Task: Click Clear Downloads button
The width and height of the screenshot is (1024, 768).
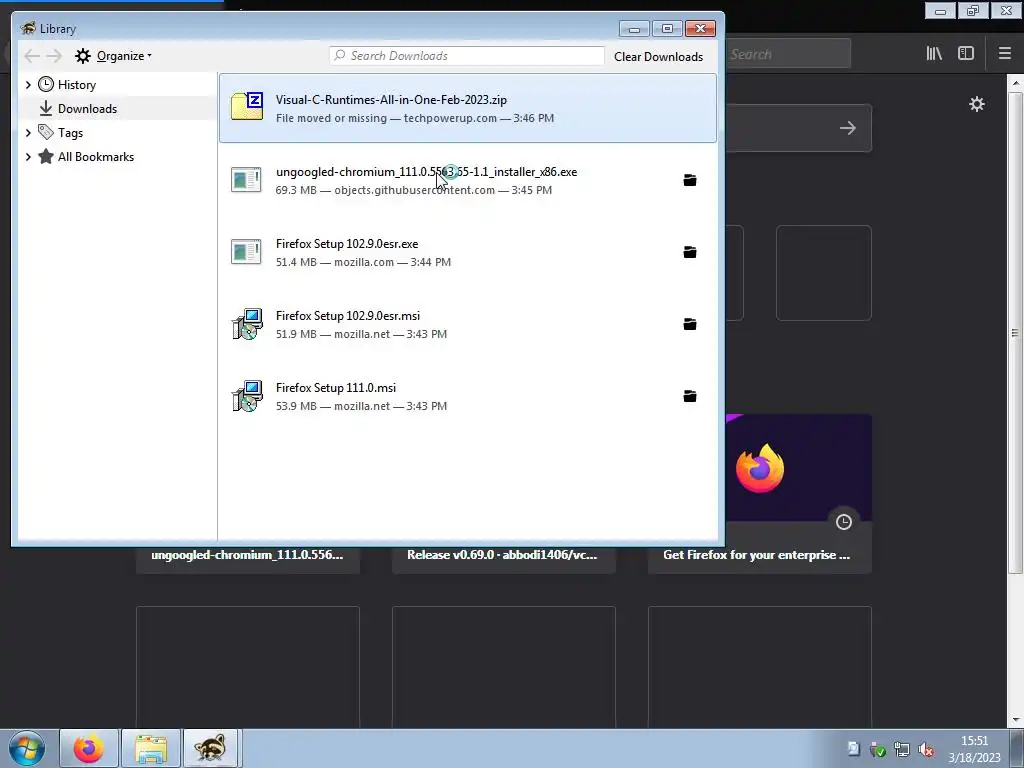Action: [x=658, y=57]
